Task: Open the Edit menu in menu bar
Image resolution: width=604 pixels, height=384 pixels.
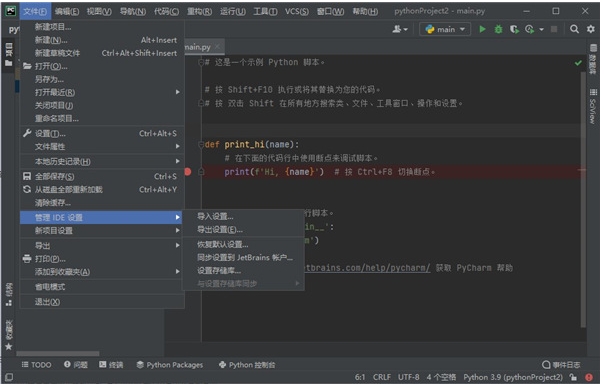Action: click(67, 11)
